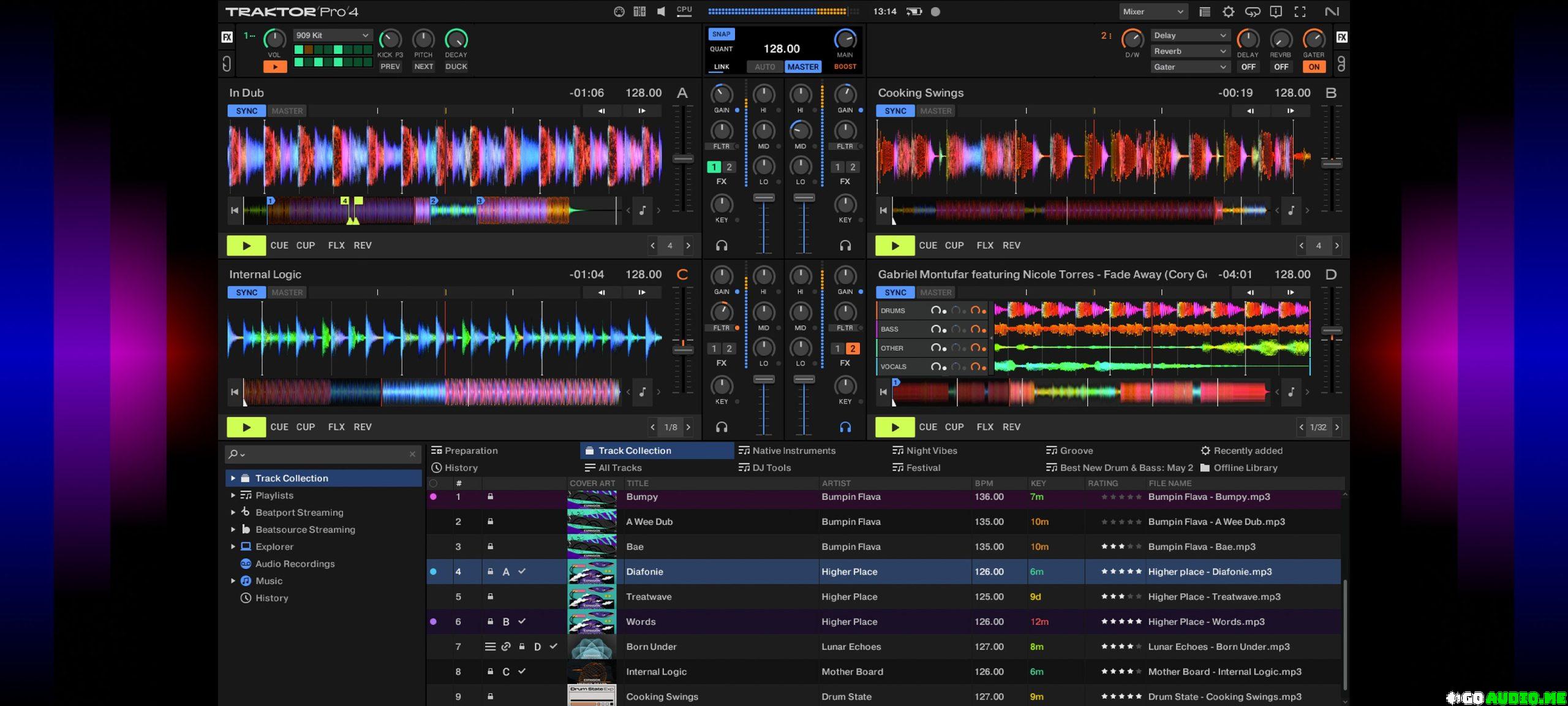Click the layout list icon next to Mixer
This screenshot has width=1568, height=706.
pos(1204,12)
